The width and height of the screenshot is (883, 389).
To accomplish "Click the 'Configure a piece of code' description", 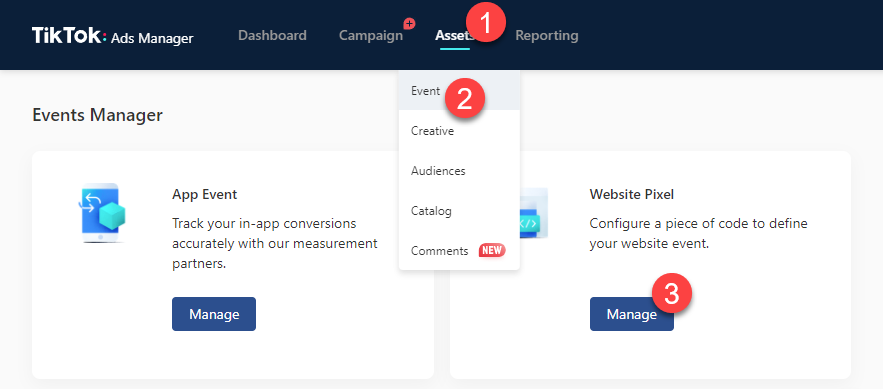I will coord(699,234).
